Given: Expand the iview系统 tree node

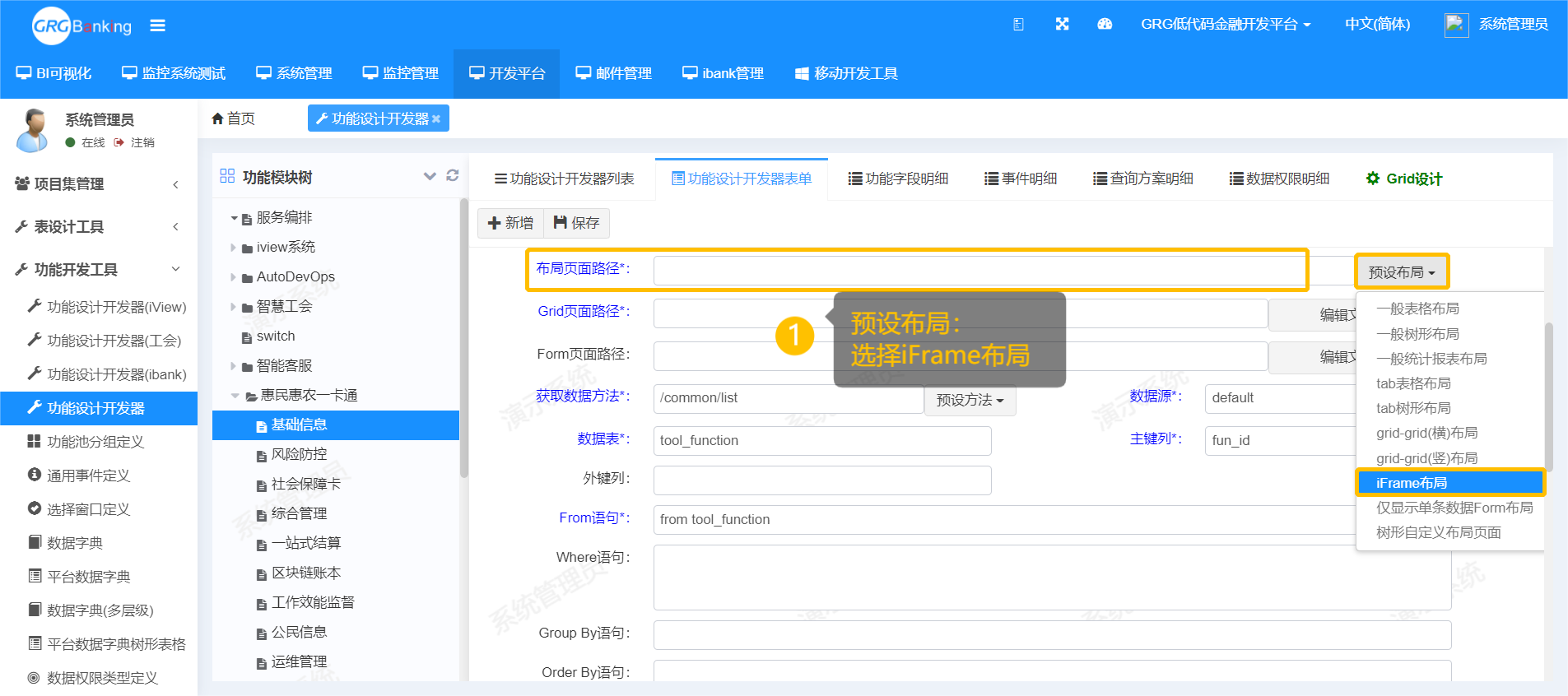Looking at the screenshot, I should 234,248.
